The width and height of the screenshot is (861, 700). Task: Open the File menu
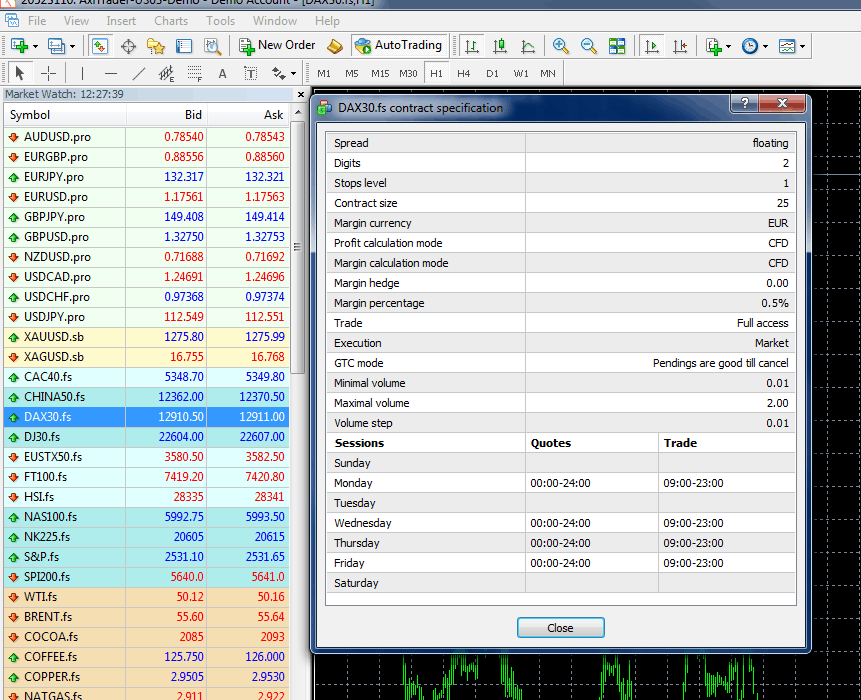pyautogui.click(x=37, y=21)
